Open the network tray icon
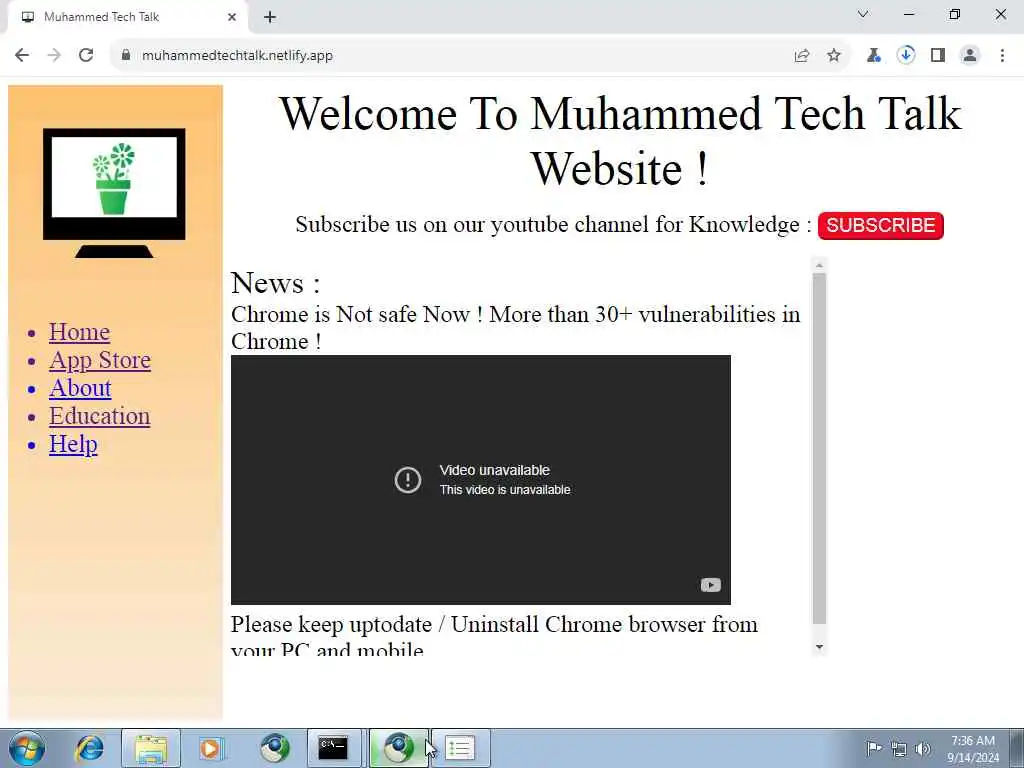The width and height of the screenshot is (1024, 768). point(899,749)
